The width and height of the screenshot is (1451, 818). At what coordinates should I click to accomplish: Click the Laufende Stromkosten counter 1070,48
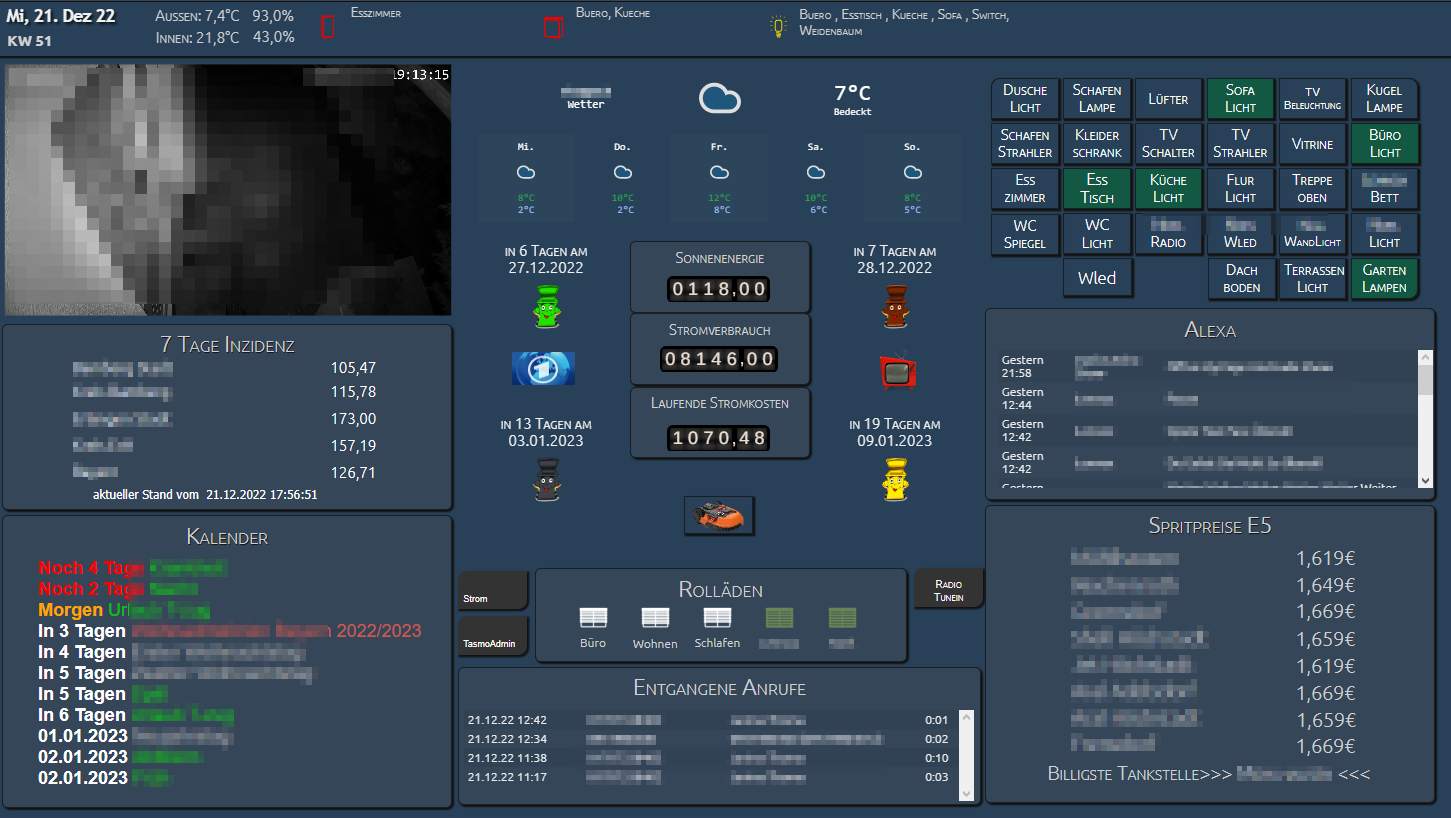[718, 438]
